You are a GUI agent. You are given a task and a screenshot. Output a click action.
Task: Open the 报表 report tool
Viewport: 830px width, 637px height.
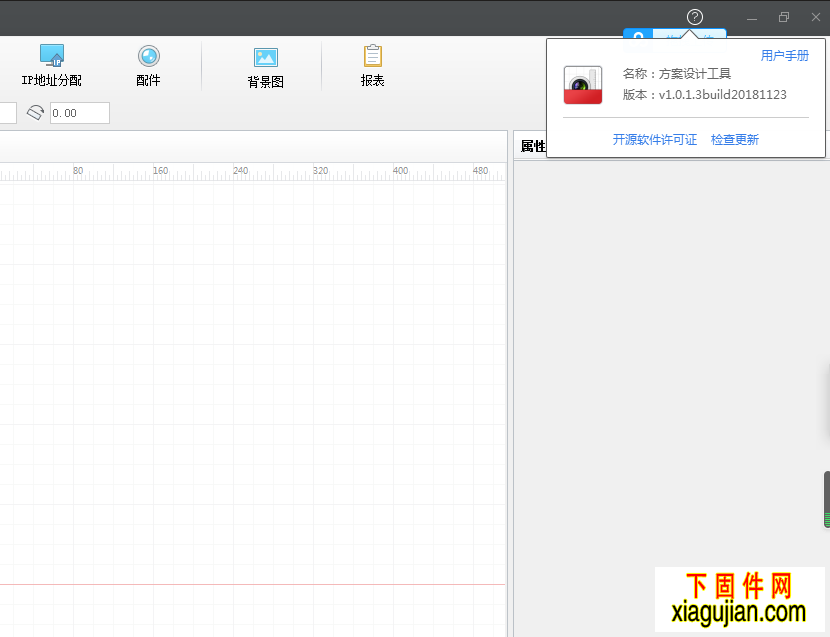point(373,66)
